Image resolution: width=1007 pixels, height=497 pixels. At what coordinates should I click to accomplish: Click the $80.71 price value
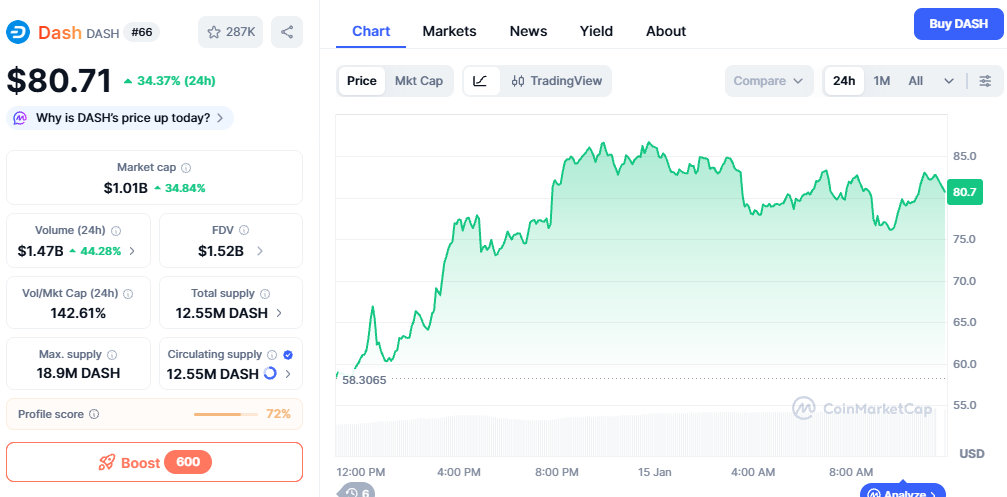point(59,81)
